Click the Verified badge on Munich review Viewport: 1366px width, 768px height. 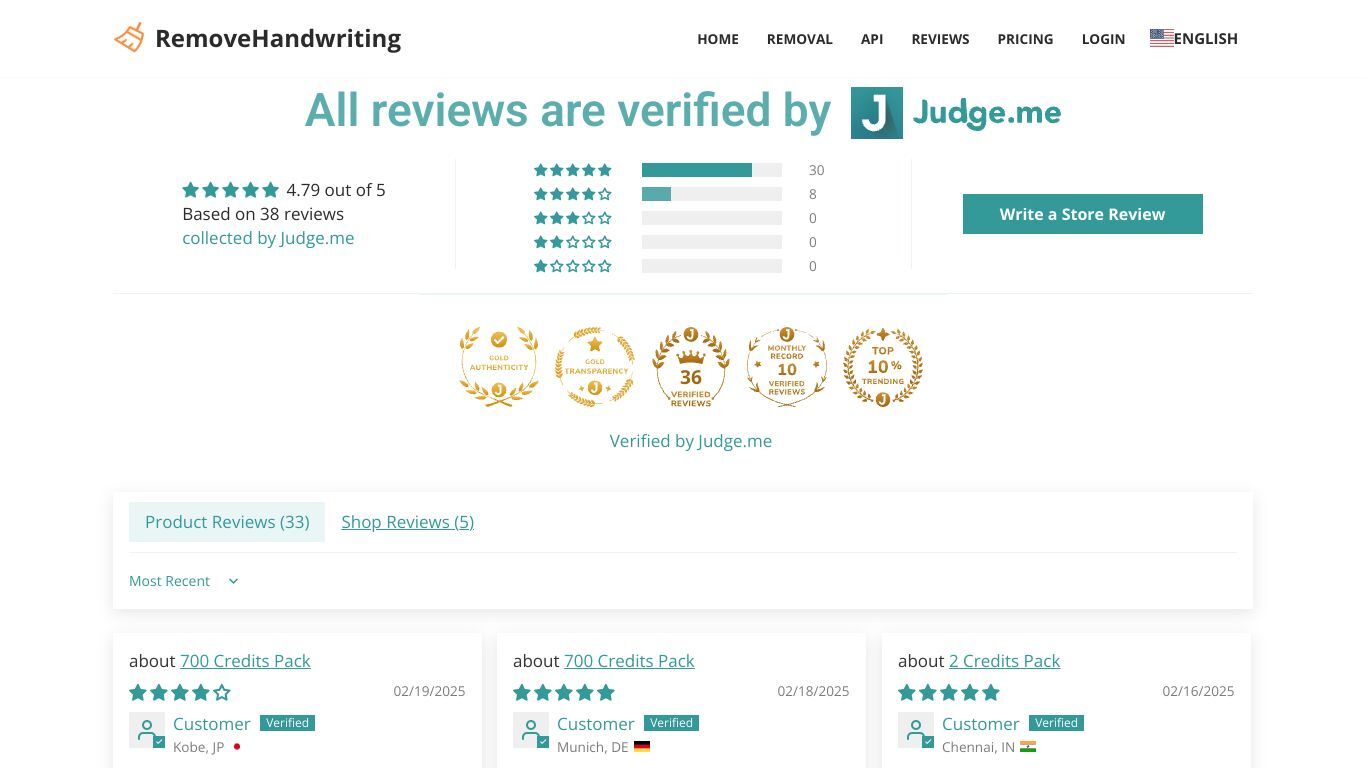(671, 723)
